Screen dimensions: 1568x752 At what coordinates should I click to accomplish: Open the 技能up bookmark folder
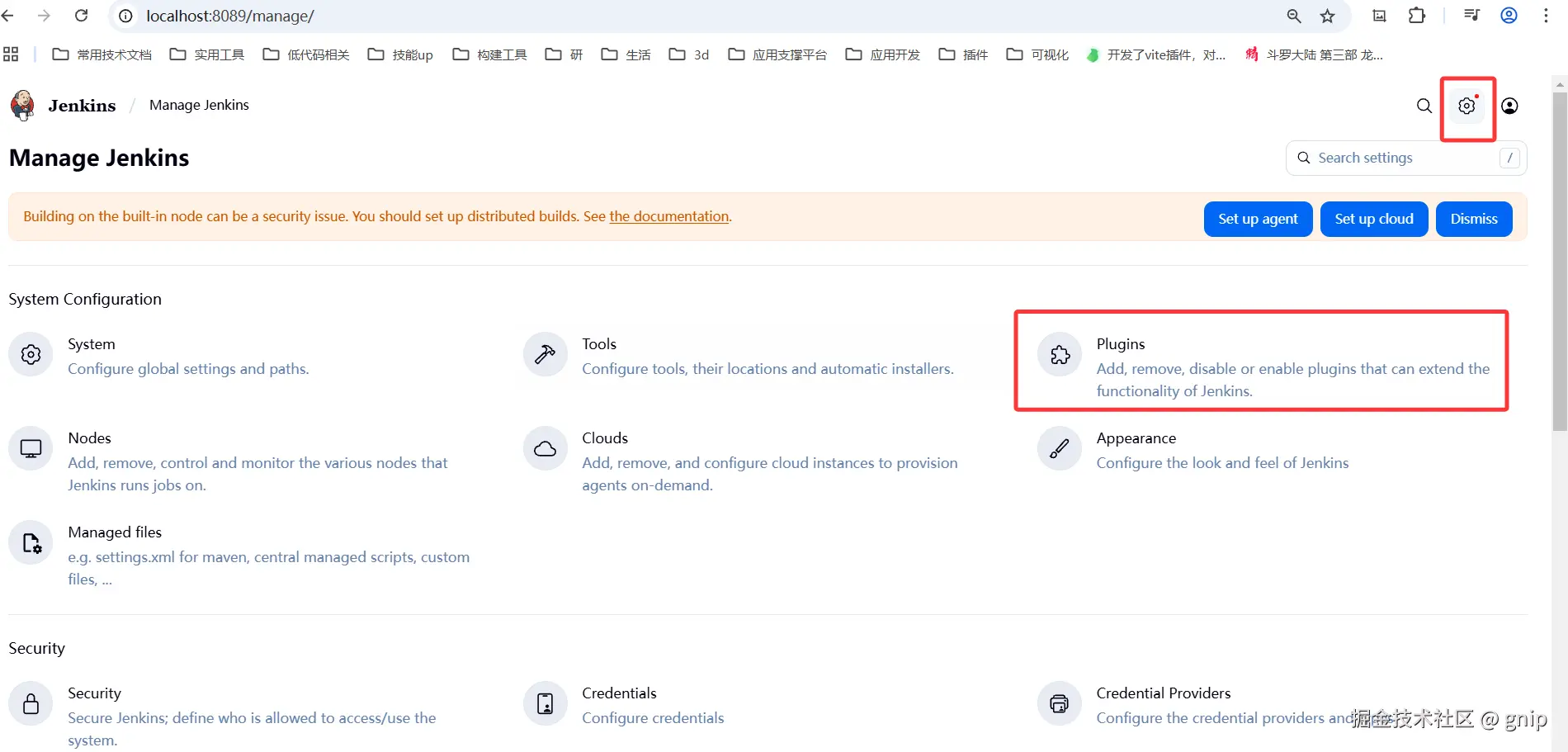(400, 54)
